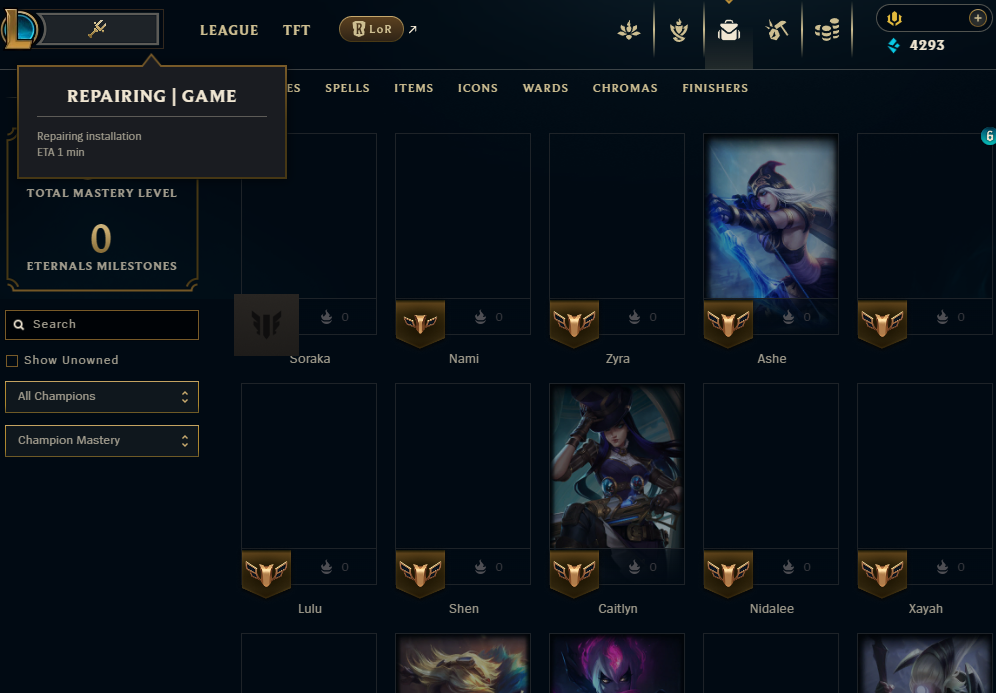Select the Caitlyn champion card
Screen dimensions: 996x693
(617, 484)
